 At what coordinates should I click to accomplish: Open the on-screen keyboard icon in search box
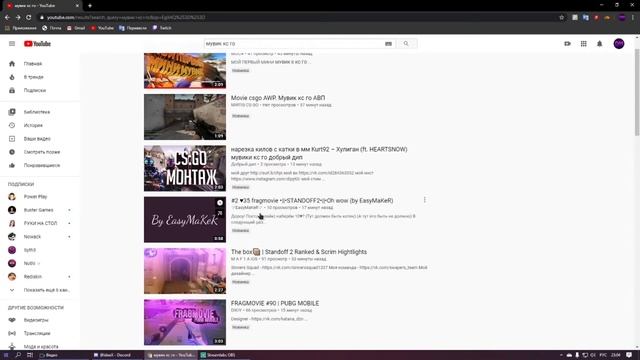pyautogui.click(x=388, y=44)
